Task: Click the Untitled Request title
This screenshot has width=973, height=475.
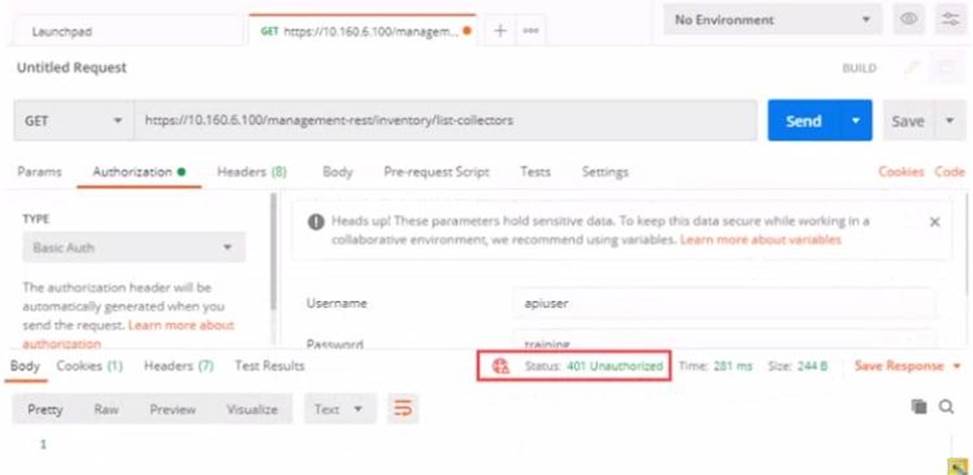Action: pos(71,68)
